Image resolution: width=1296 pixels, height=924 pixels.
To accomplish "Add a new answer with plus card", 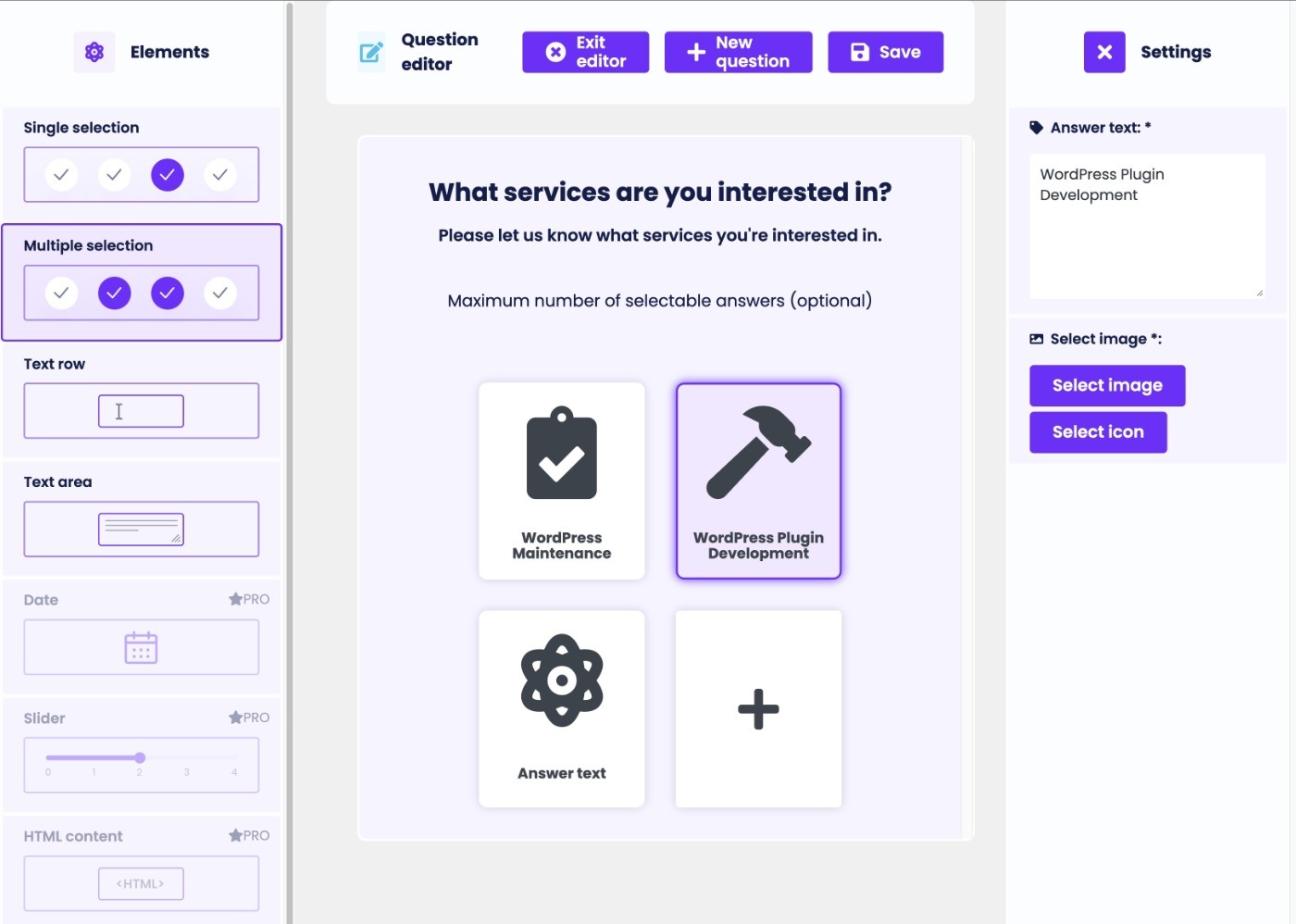I will point(758,709).
